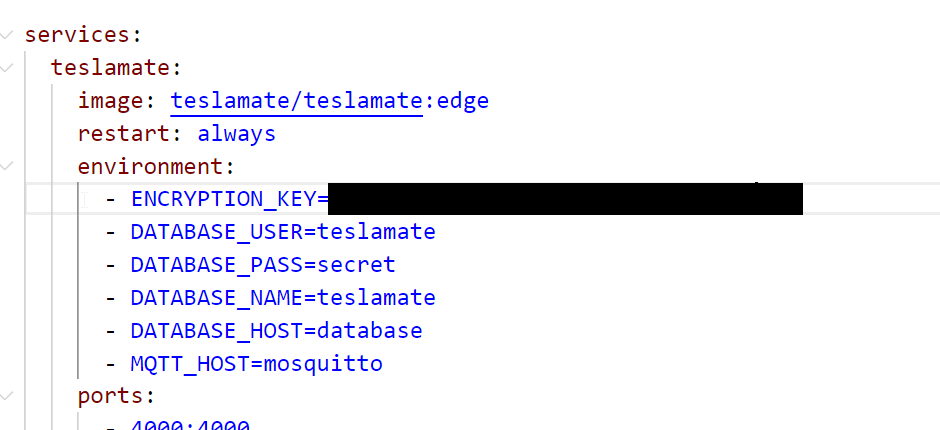The image size is (940, 430).
Task: Click the "image" key text
Action: [114, 101]
